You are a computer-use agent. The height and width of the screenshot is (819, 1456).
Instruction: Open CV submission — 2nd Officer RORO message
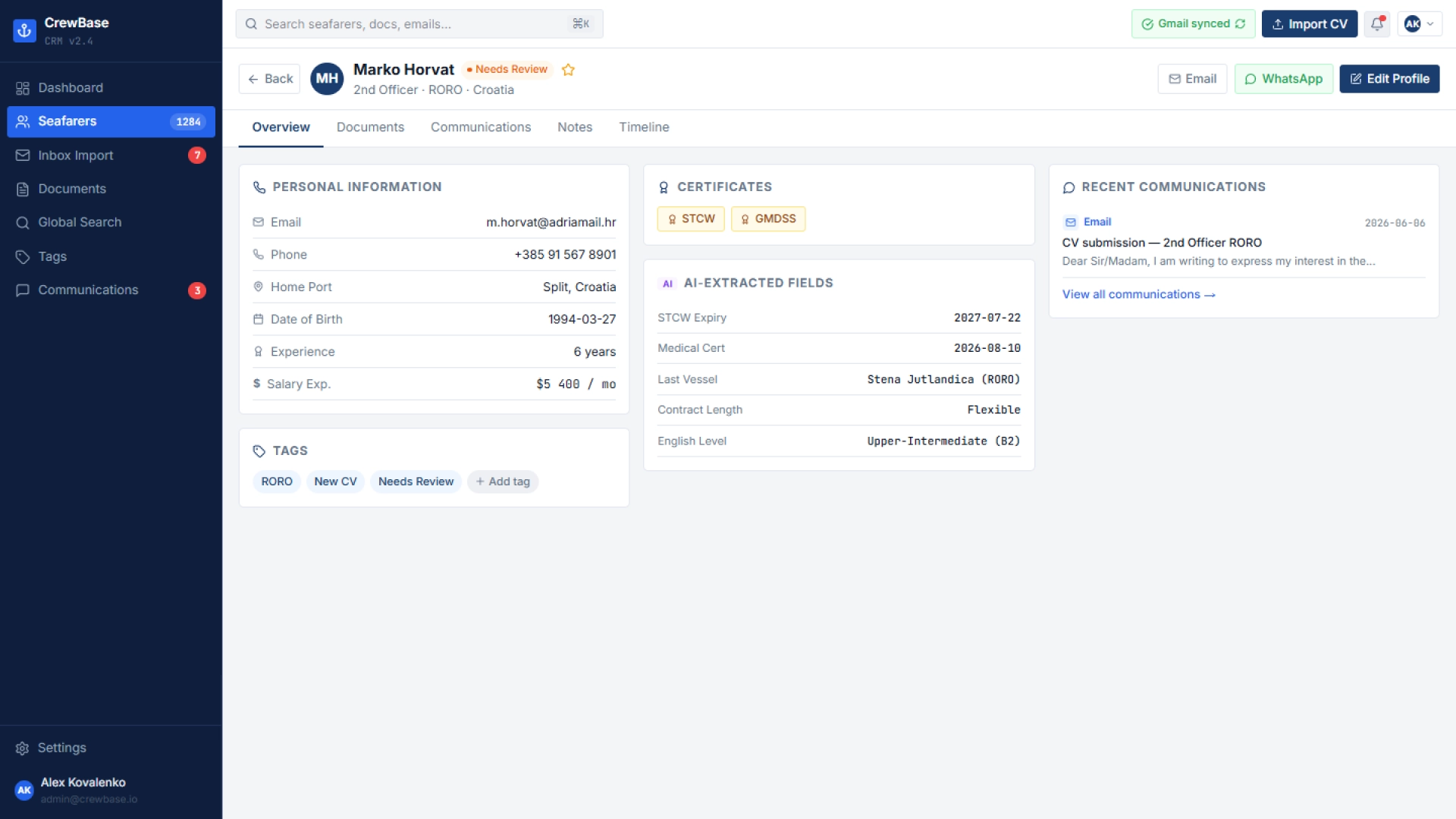[1162, 243]
